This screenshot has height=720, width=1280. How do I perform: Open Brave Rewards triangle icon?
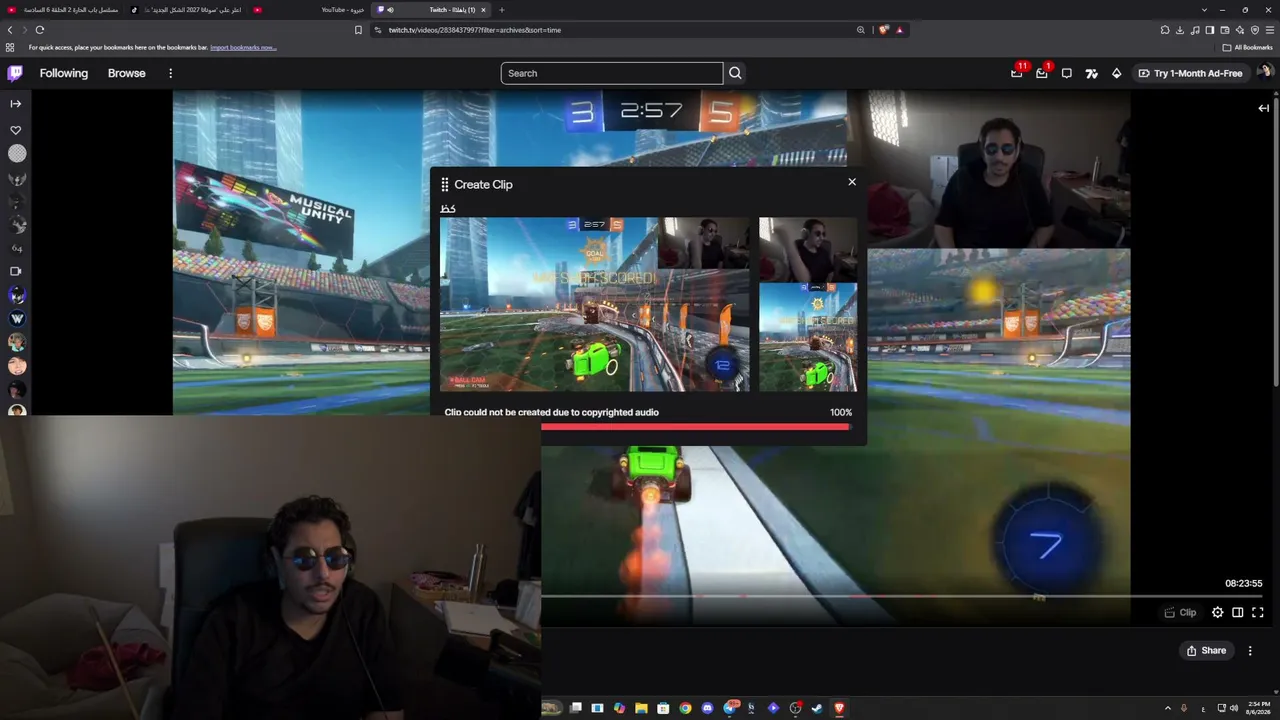coord(899,30)
